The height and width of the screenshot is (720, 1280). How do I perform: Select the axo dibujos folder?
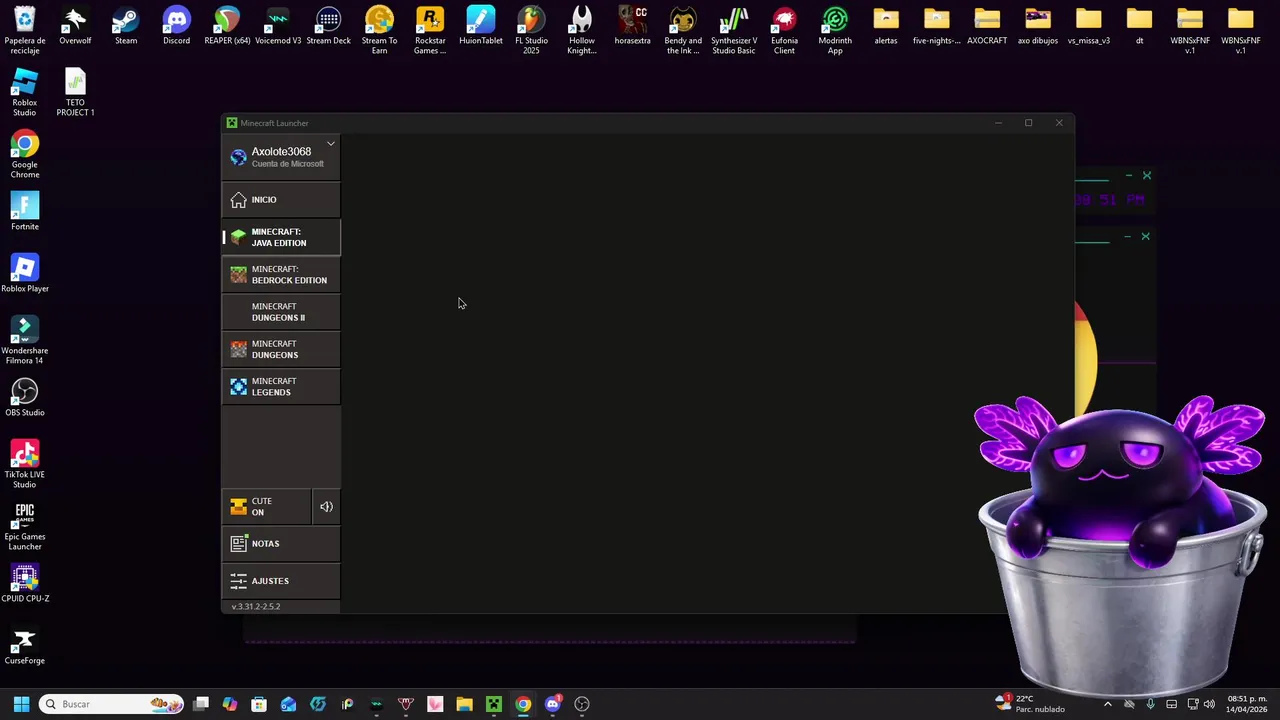click(1038, 27)
